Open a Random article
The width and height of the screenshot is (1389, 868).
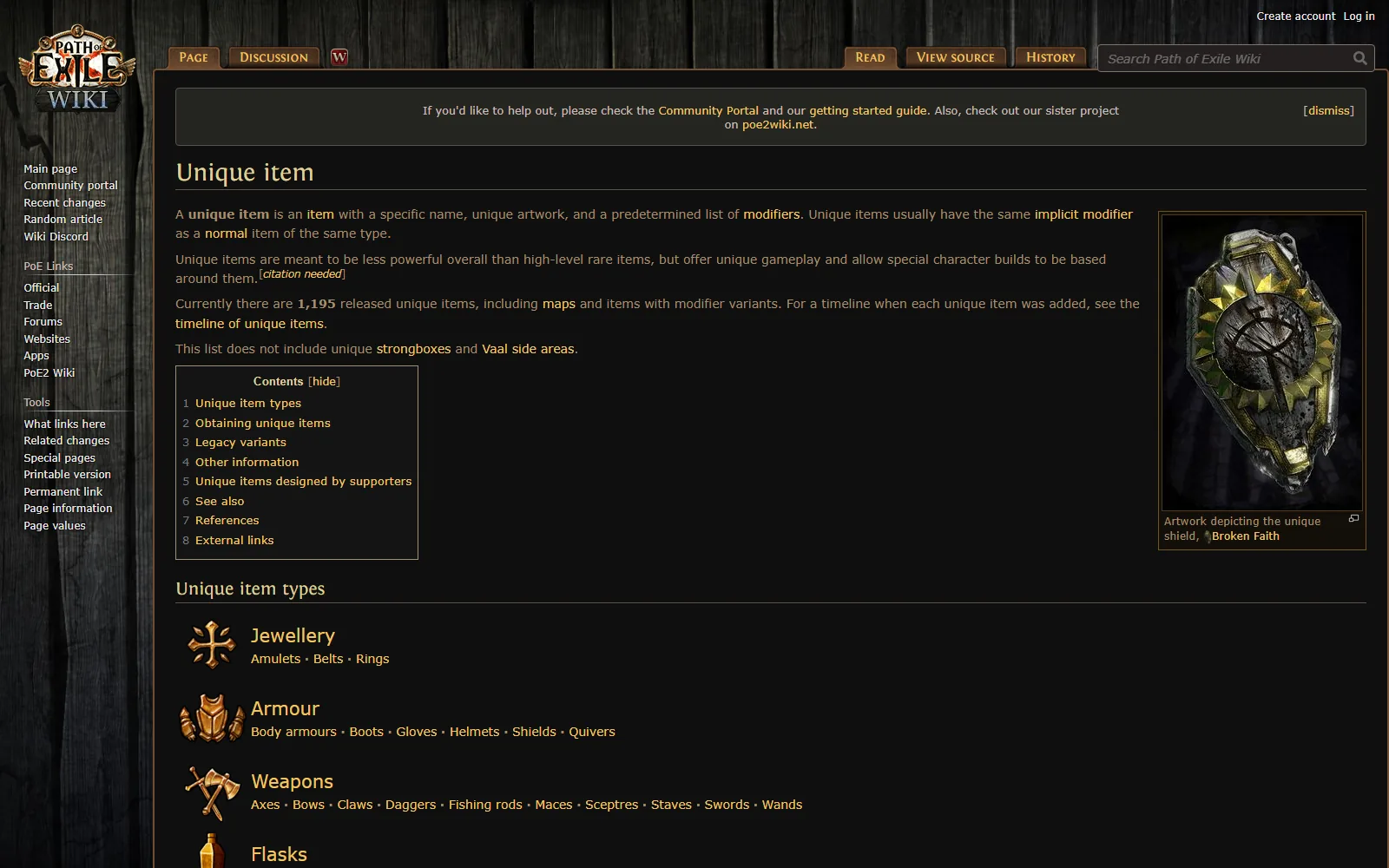[63, 219]
